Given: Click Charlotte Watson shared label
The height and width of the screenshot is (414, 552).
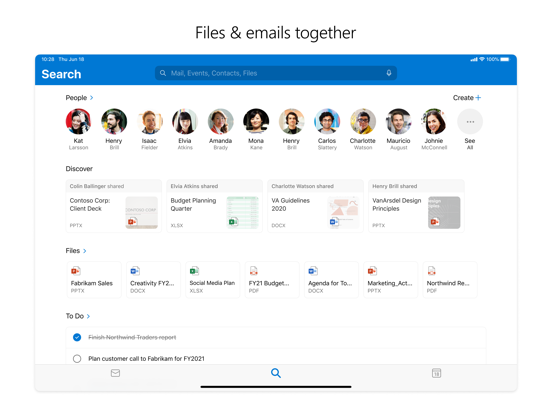Looking at the screenshot, I should point(302,186).
